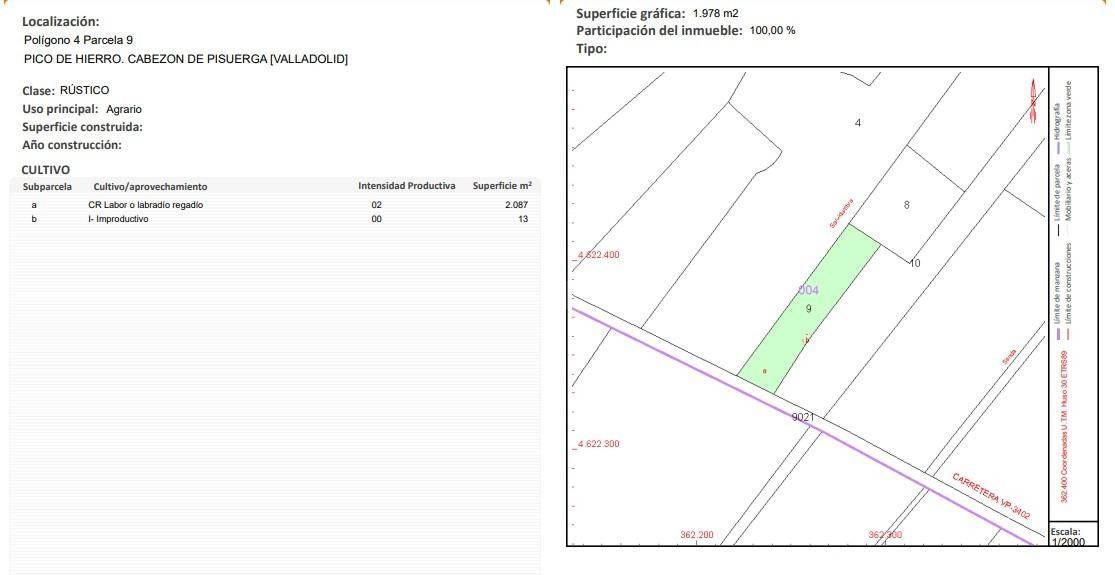Click the 'Superficie gráfica:' label

click(631, 14)
